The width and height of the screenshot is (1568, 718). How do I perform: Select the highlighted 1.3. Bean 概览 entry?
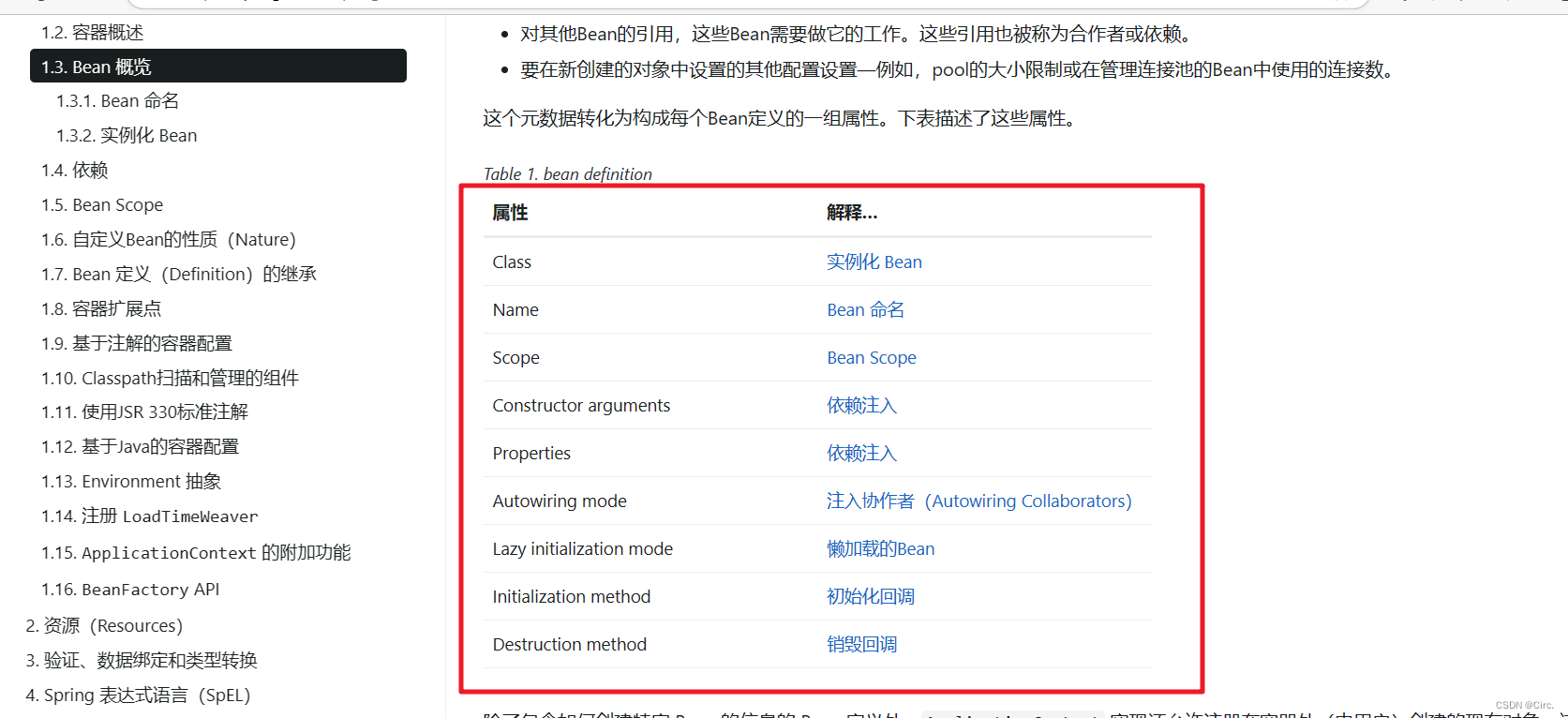coord(218,67)
